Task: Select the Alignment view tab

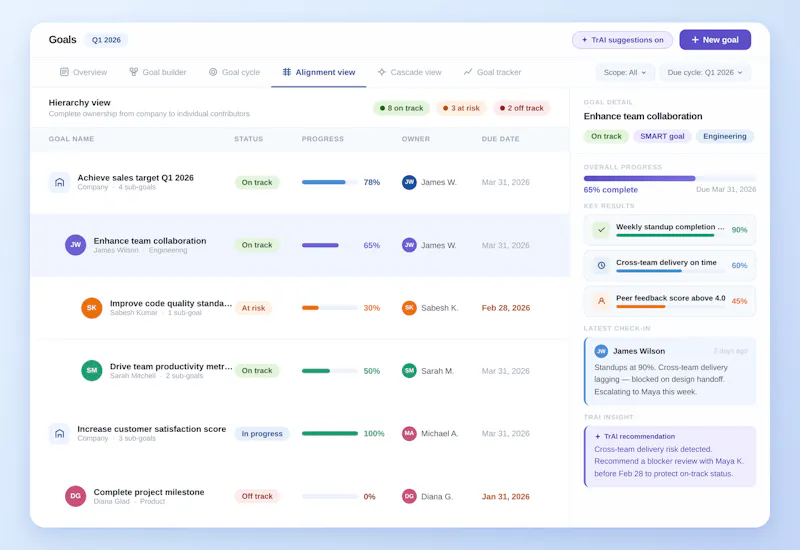Action: tap(319, 72)
